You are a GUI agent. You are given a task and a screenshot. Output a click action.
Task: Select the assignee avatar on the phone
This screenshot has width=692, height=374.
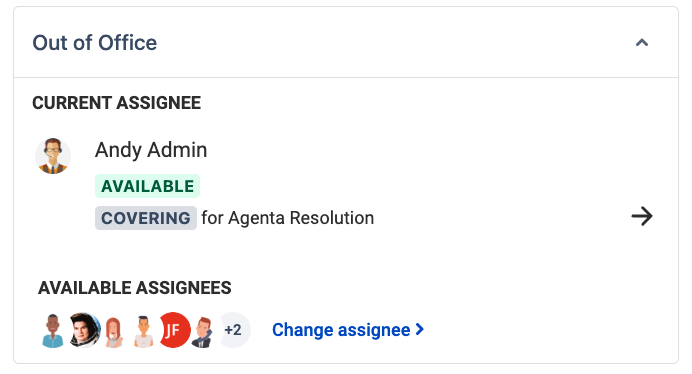coord(202,332)
